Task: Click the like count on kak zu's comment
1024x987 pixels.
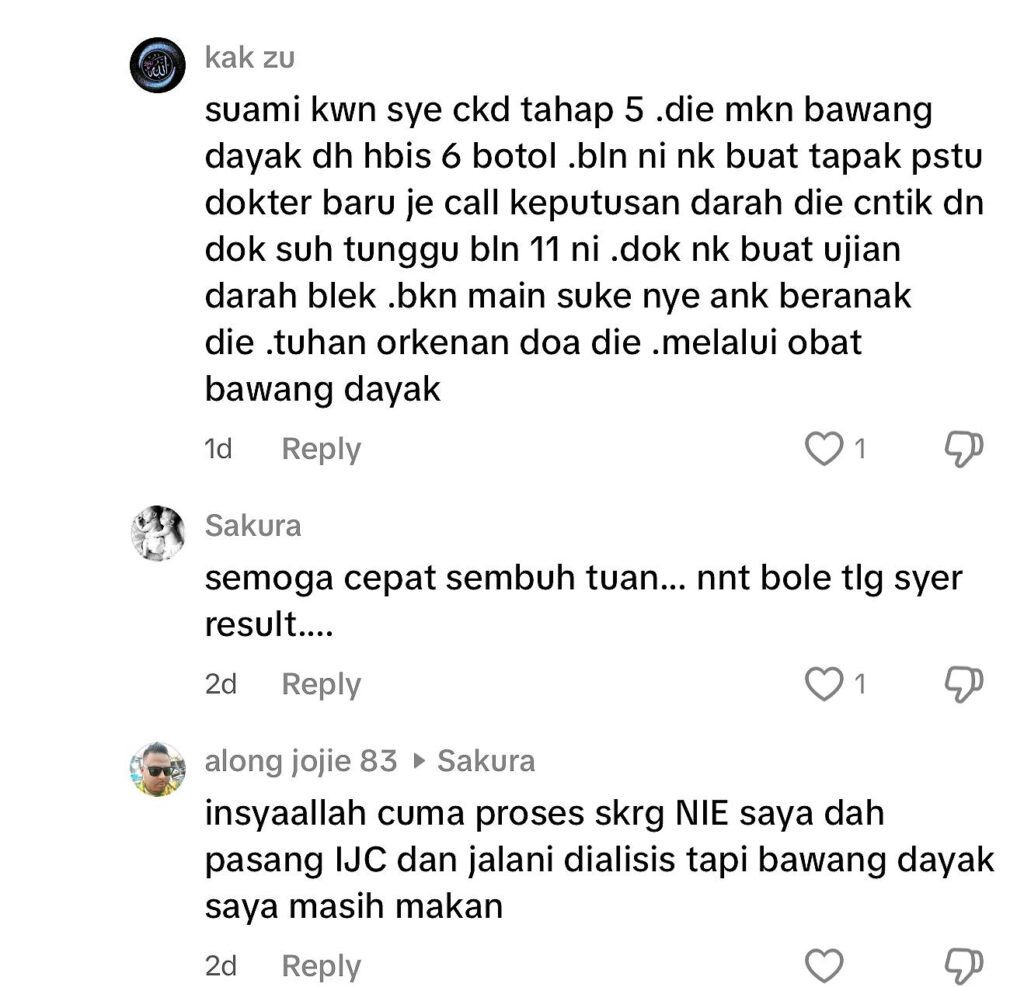Action: point(860,449)
